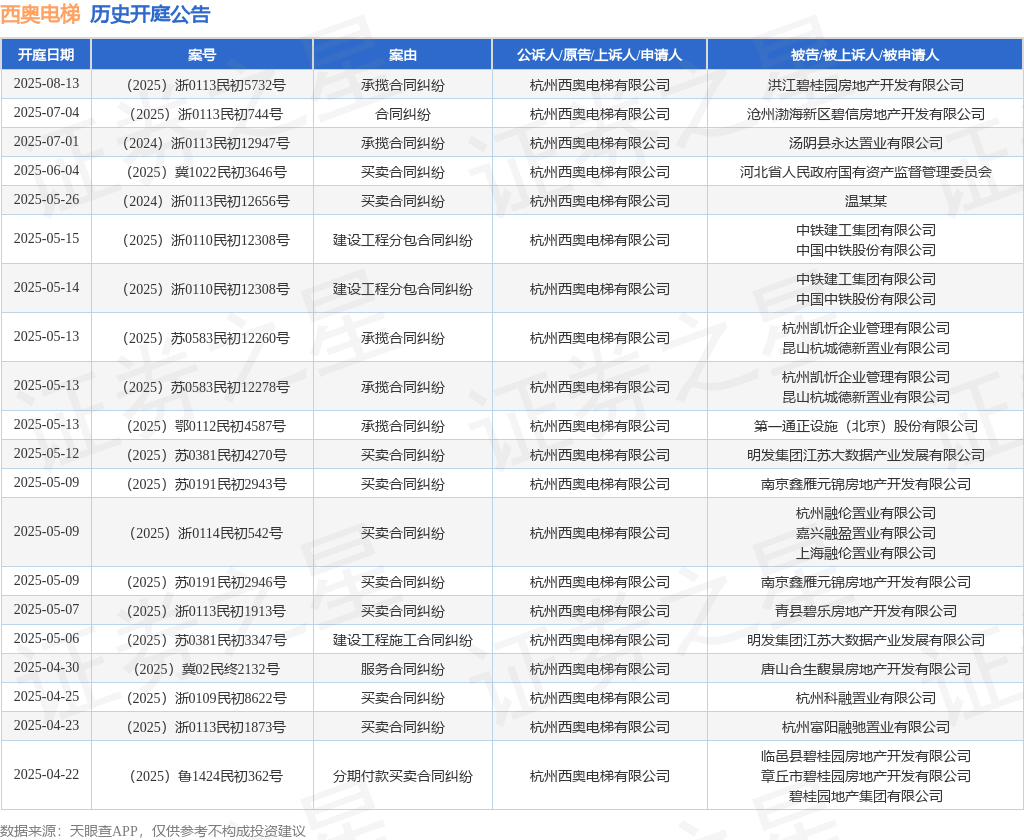Click the date 2025-05-14

pos(46,287)
